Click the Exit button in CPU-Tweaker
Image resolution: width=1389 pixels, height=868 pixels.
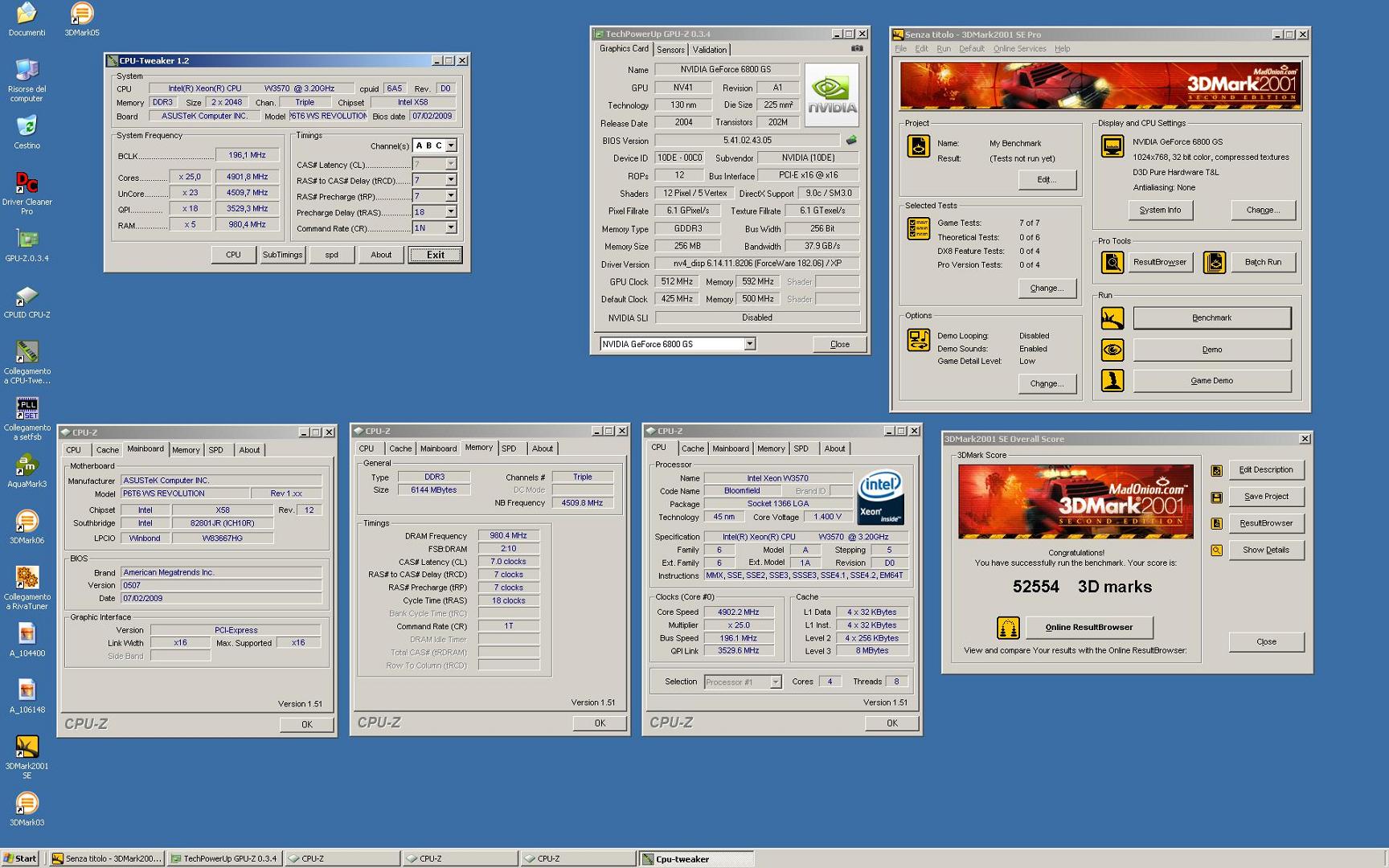click(435, 255)
